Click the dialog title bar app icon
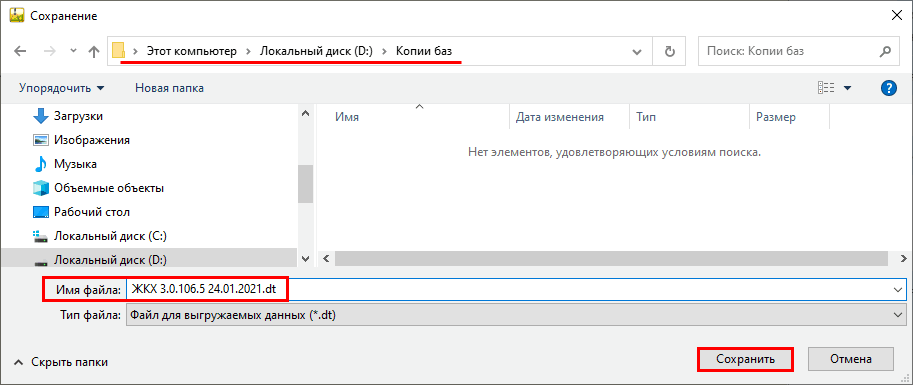 pos(16,16)
